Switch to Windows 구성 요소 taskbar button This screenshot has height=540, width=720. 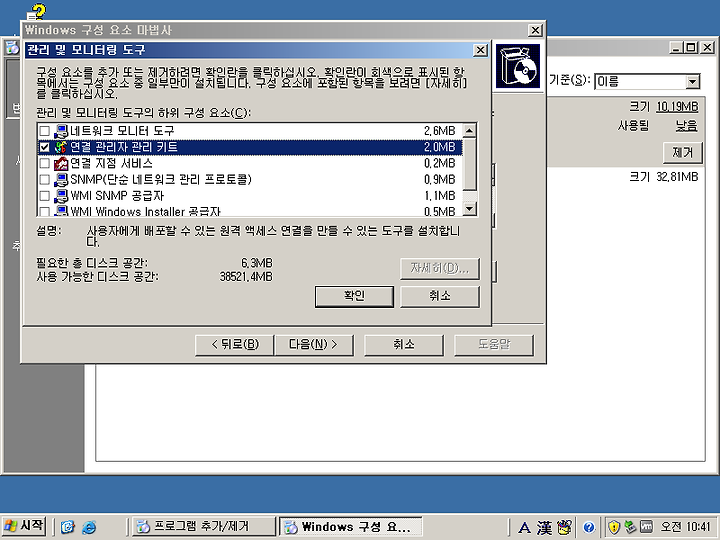click(x=350, y=527)
